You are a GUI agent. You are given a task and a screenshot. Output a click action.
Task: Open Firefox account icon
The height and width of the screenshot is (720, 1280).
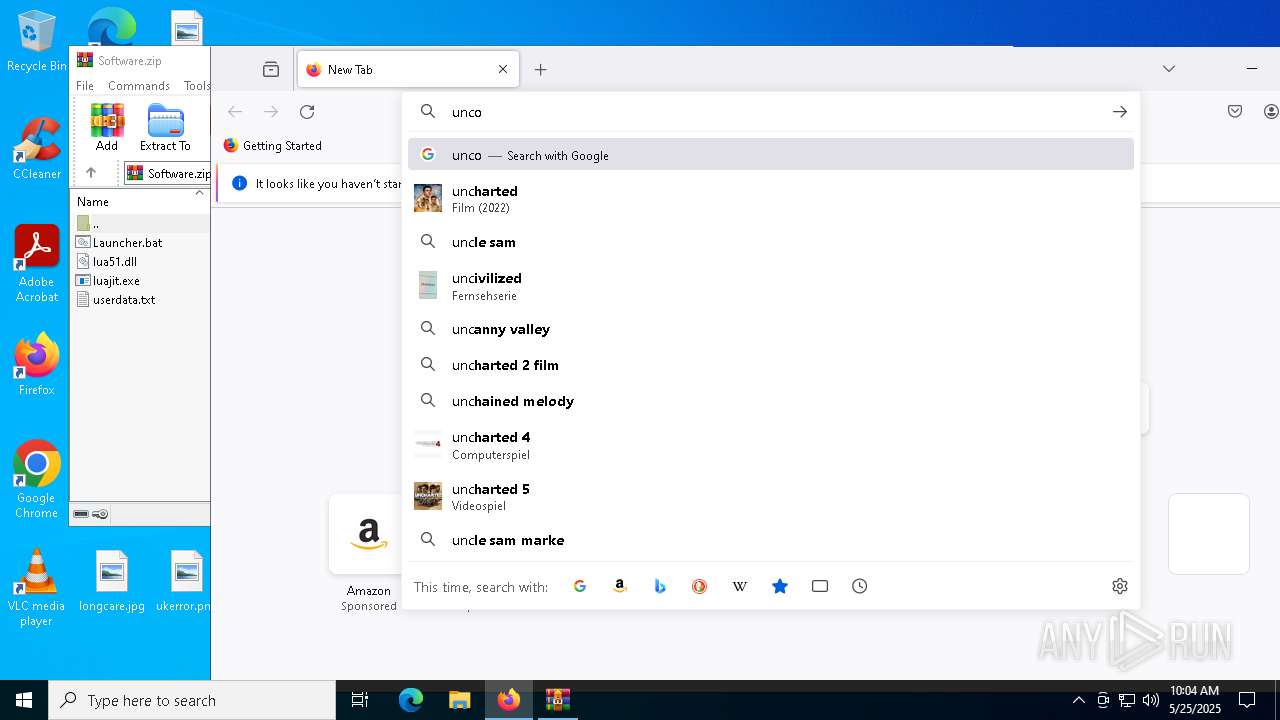coord(1271,112)
